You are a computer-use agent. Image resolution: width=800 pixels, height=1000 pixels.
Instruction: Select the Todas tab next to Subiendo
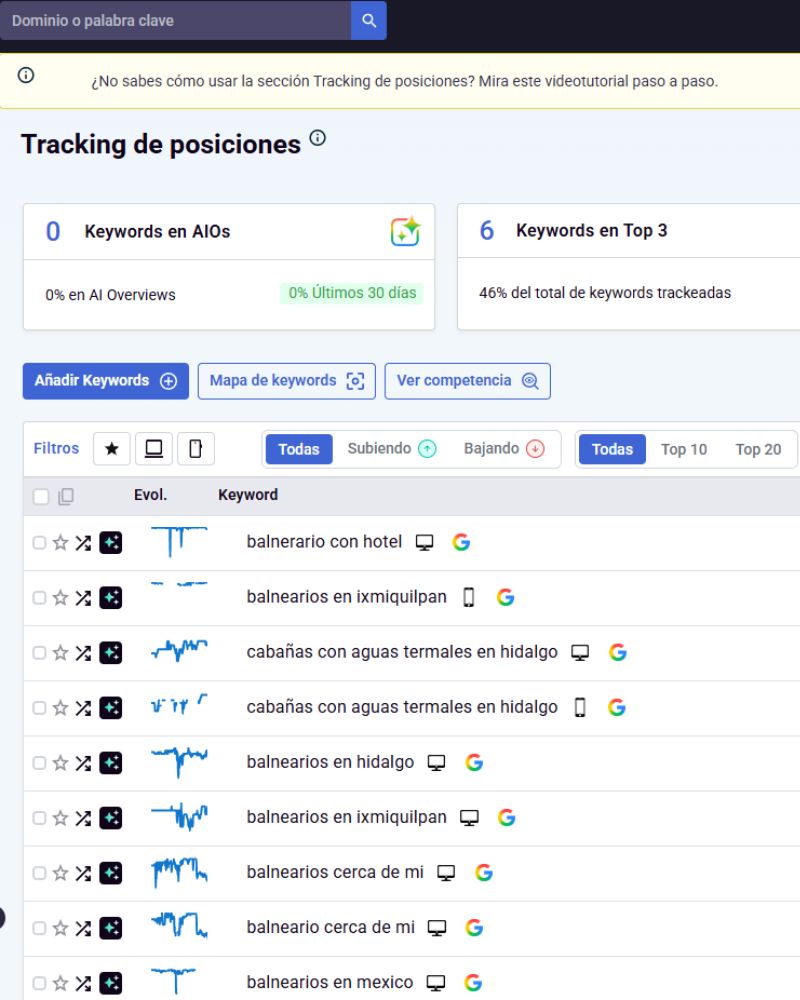pos(299,449)
